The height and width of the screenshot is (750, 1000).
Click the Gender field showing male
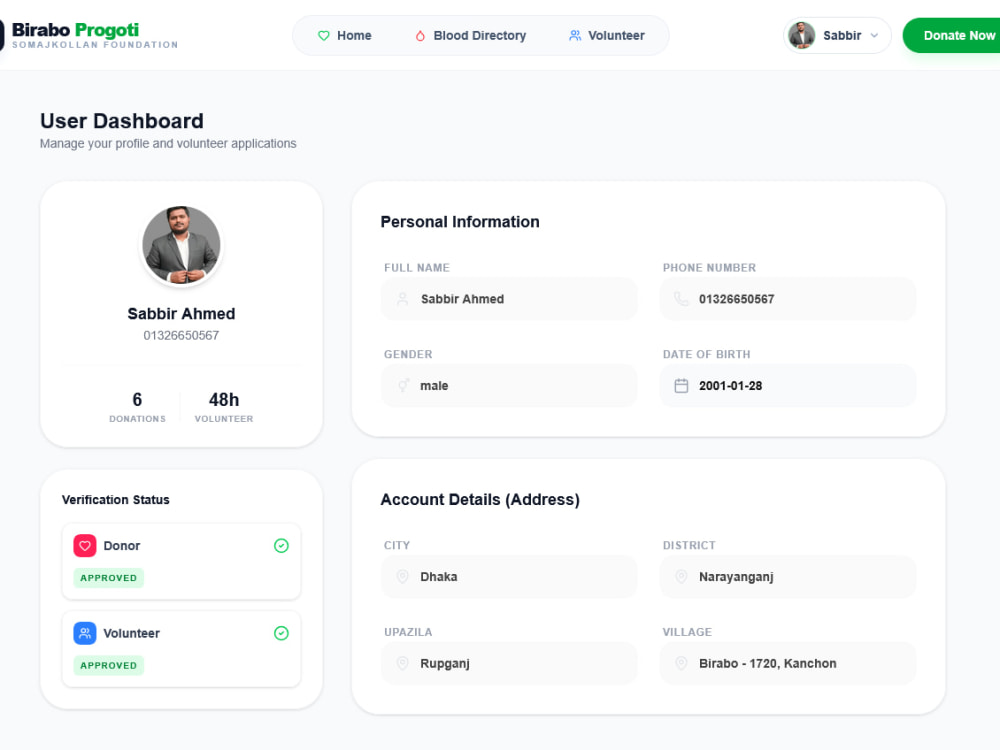tap(509, 385)
